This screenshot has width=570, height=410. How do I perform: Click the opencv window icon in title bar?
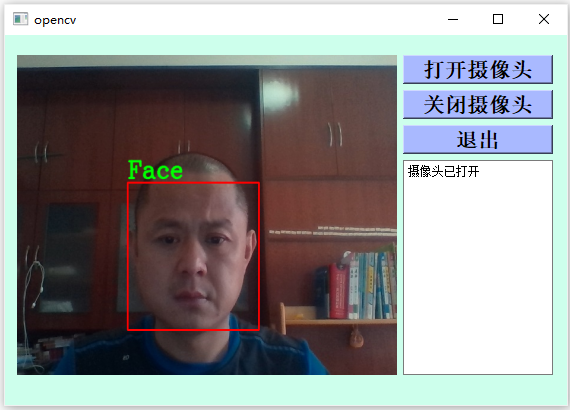pos(20,19)
